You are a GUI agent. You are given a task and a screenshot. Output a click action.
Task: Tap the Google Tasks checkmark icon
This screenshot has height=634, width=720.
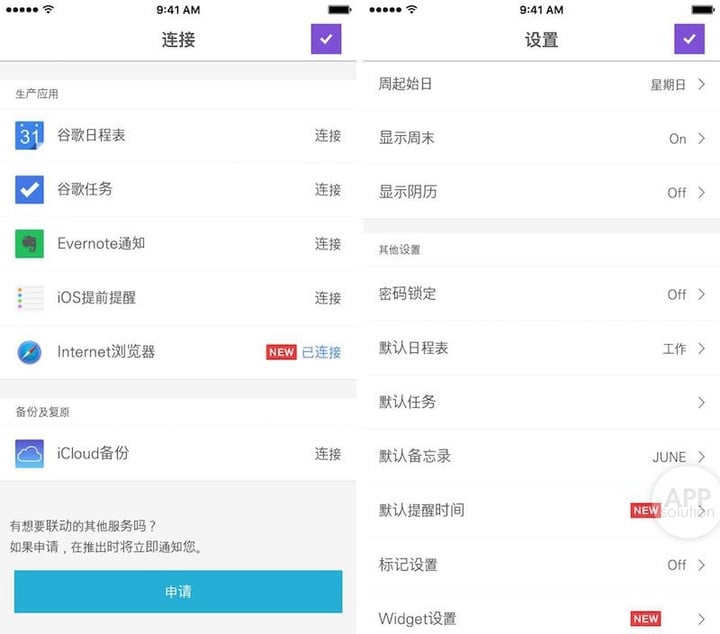click(x=29, y=189)
